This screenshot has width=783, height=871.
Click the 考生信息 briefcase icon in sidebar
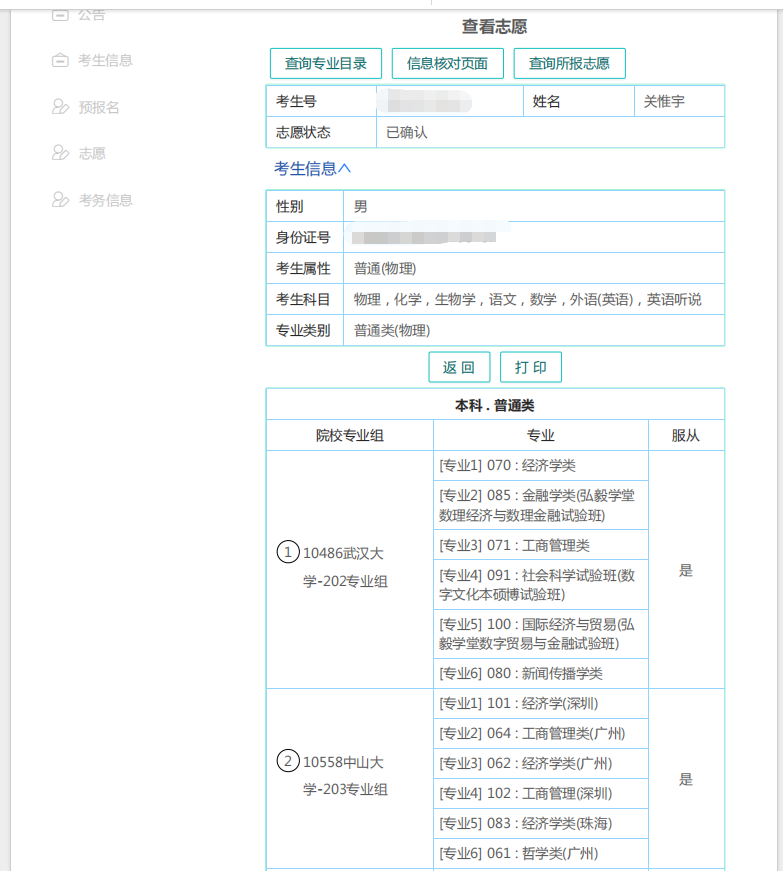pos(60,60)
